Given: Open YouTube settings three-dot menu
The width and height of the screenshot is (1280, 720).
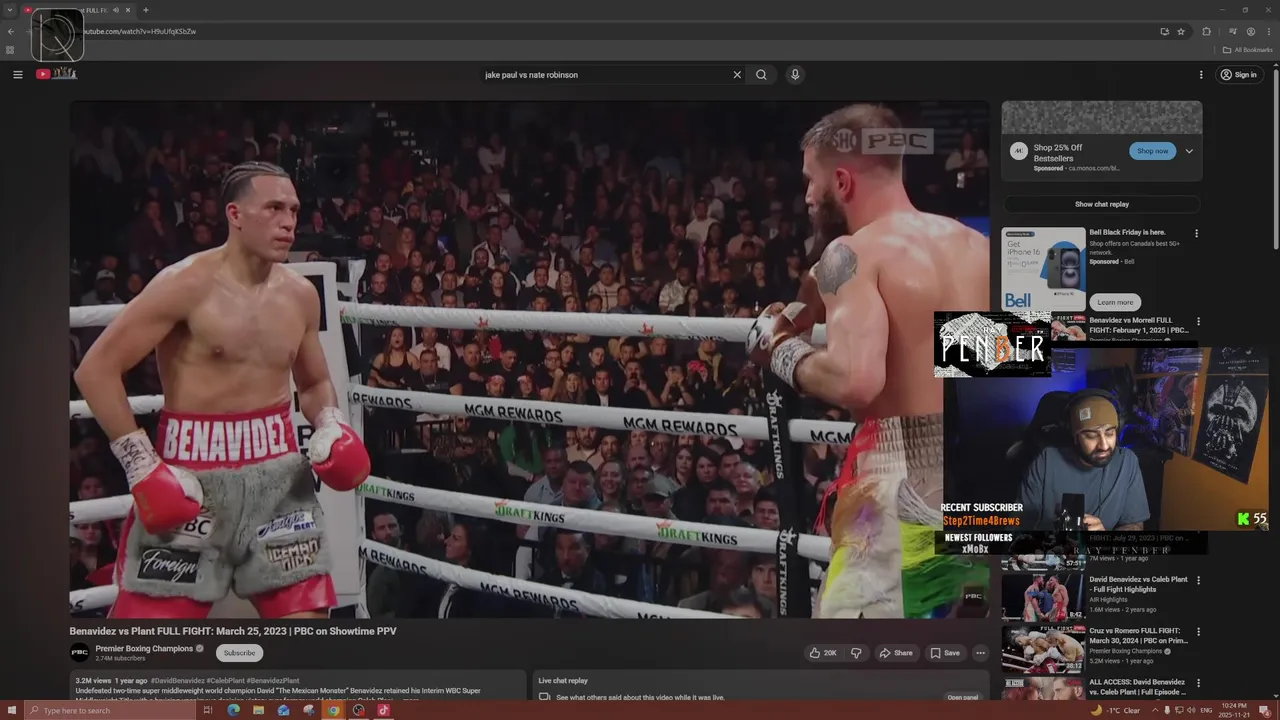Looking at the screenshot, I should (x=1201, y=74).
